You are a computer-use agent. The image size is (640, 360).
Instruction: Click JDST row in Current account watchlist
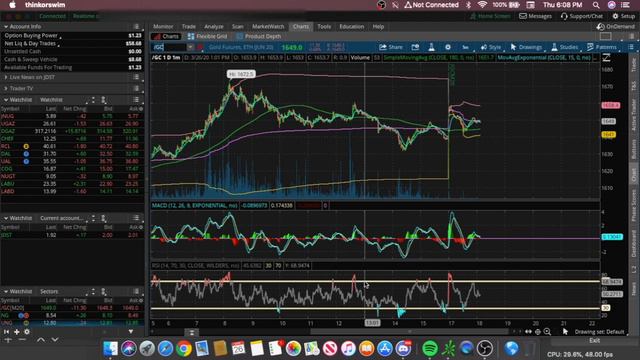point(72,235)
